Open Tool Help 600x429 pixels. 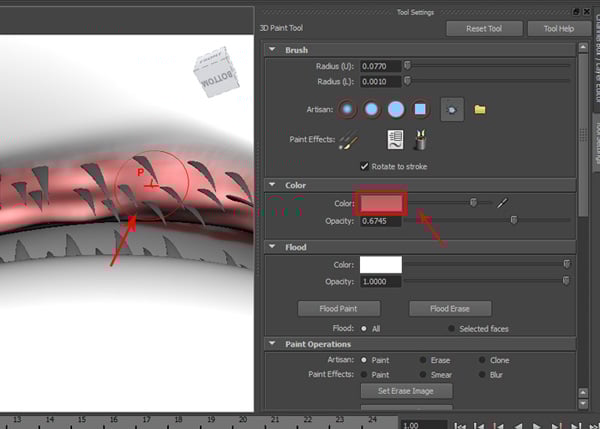coord(559,28)
